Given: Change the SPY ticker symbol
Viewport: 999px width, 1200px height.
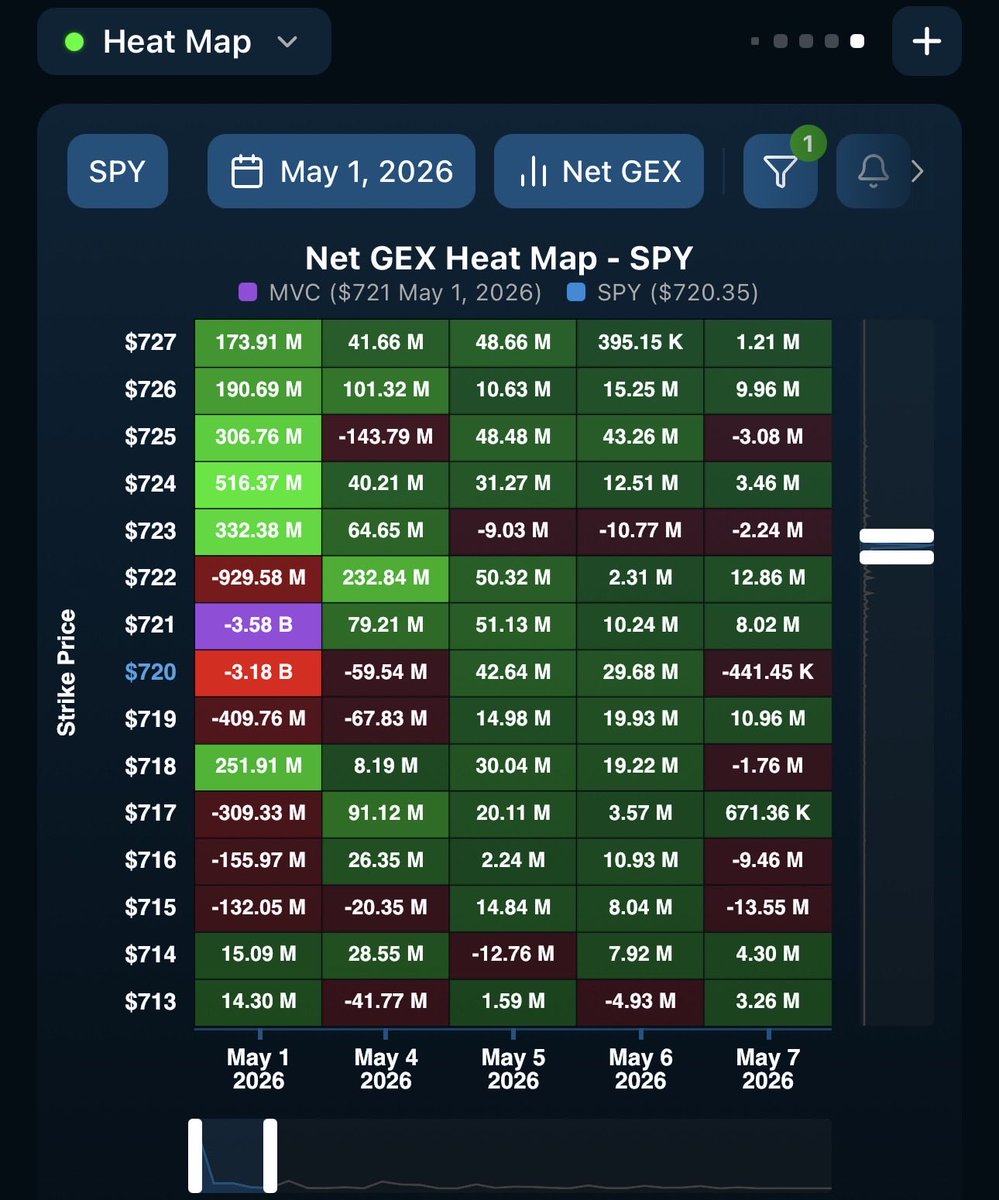Looking at the screenshot, I should 118,171.
